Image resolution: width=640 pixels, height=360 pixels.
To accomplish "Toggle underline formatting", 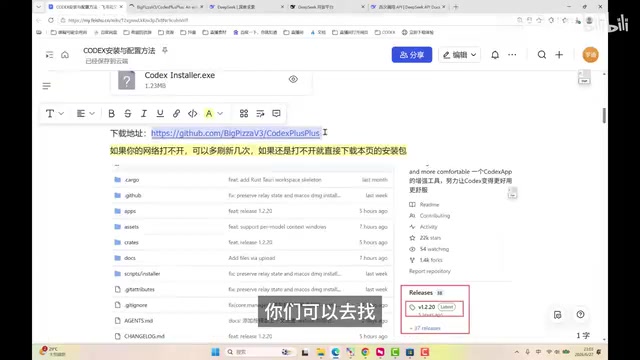I will click(160, 113).
